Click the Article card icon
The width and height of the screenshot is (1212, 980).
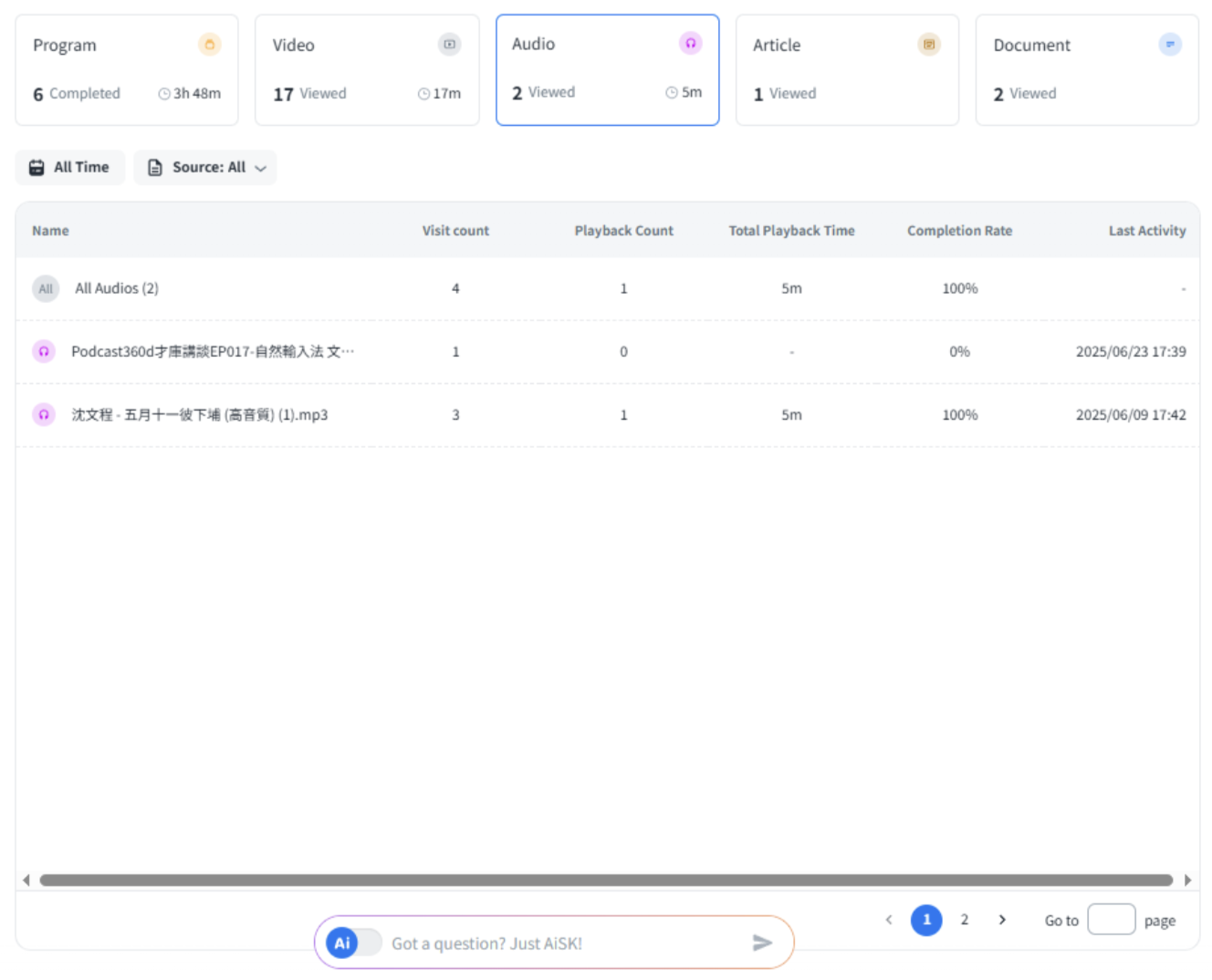tap(928, 45)
